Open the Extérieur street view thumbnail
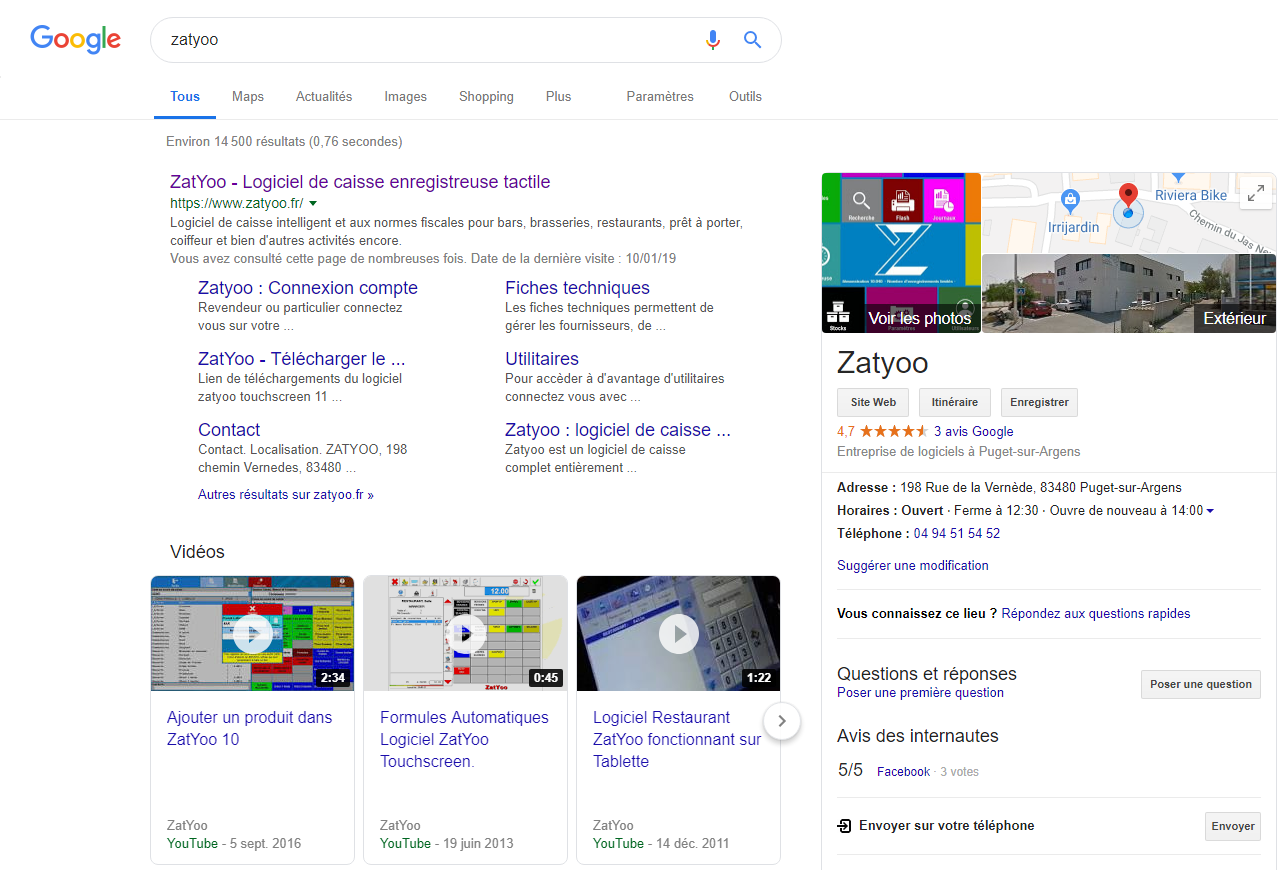The image size is (1278, 870). pyautogui.click(x=1129, y=294)
